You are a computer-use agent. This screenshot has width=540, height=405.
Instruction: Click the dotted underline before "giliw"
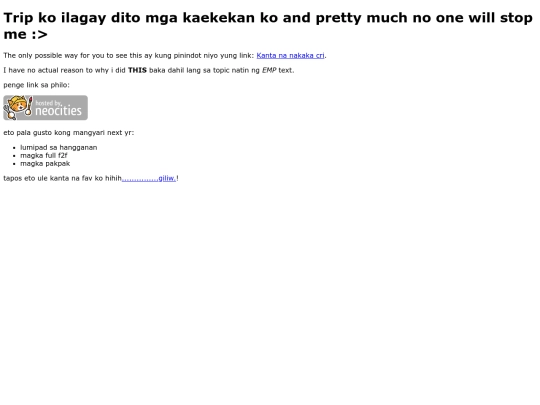pos(140,178)
